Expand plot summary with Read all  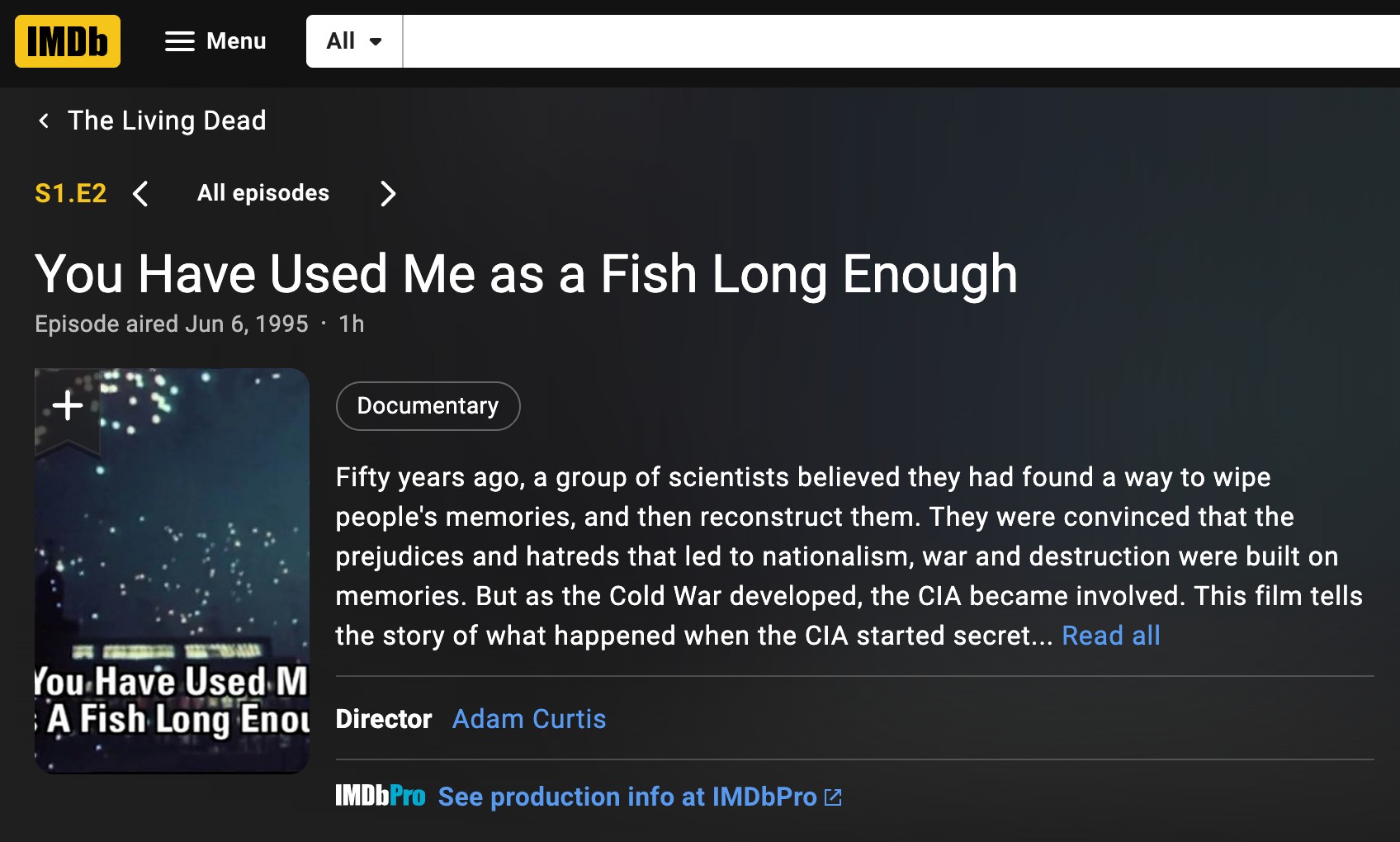pos(1110,636)
